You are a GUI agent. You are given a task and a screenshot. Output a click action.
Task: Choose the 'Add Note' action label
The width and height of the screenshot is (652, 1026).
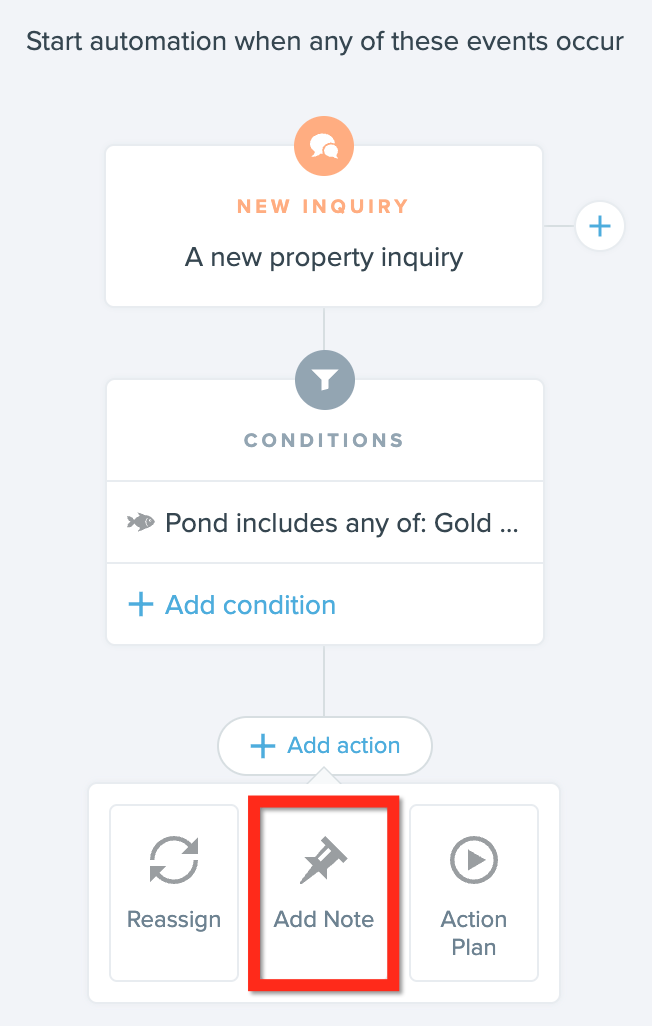tap(323, 919)
